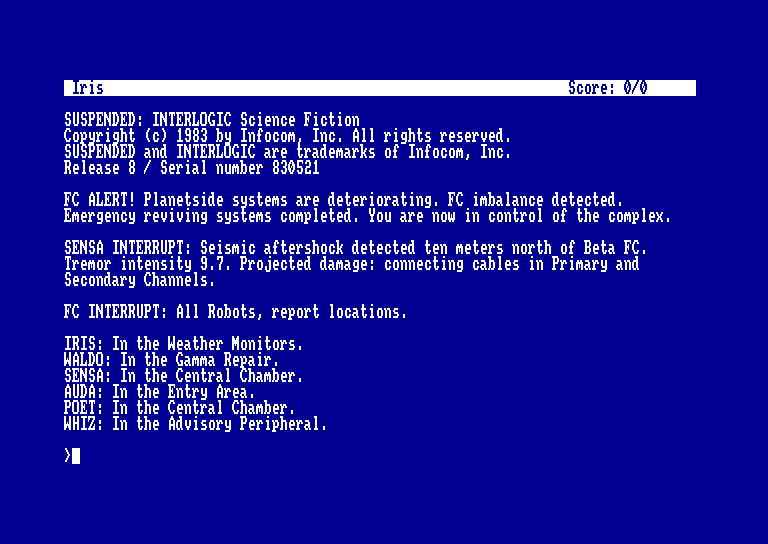Click the SUSPENDED: INTERLOGIC Science Fiction title
The width and height of the screenshot is (768, 544).
click(212, 120)
